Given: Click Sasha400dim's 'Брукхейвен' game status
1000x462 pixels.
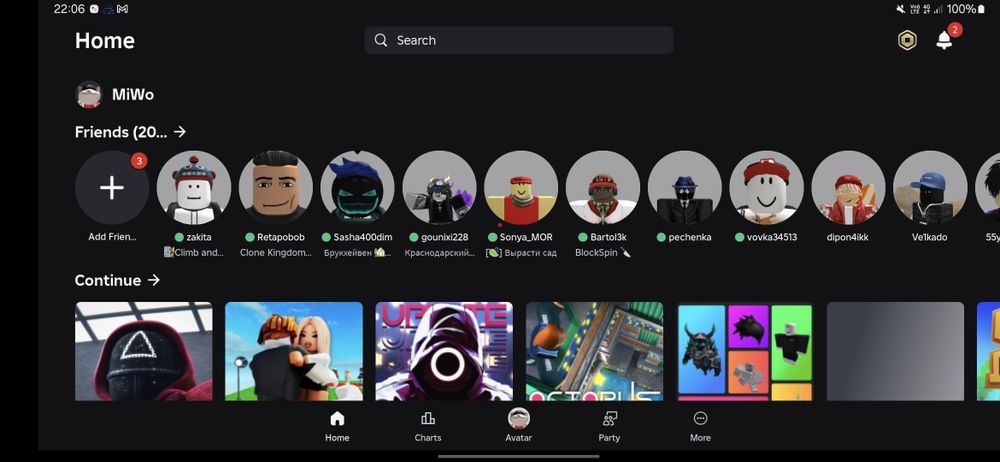Looking at the screenshot, I should click(357, 253).
